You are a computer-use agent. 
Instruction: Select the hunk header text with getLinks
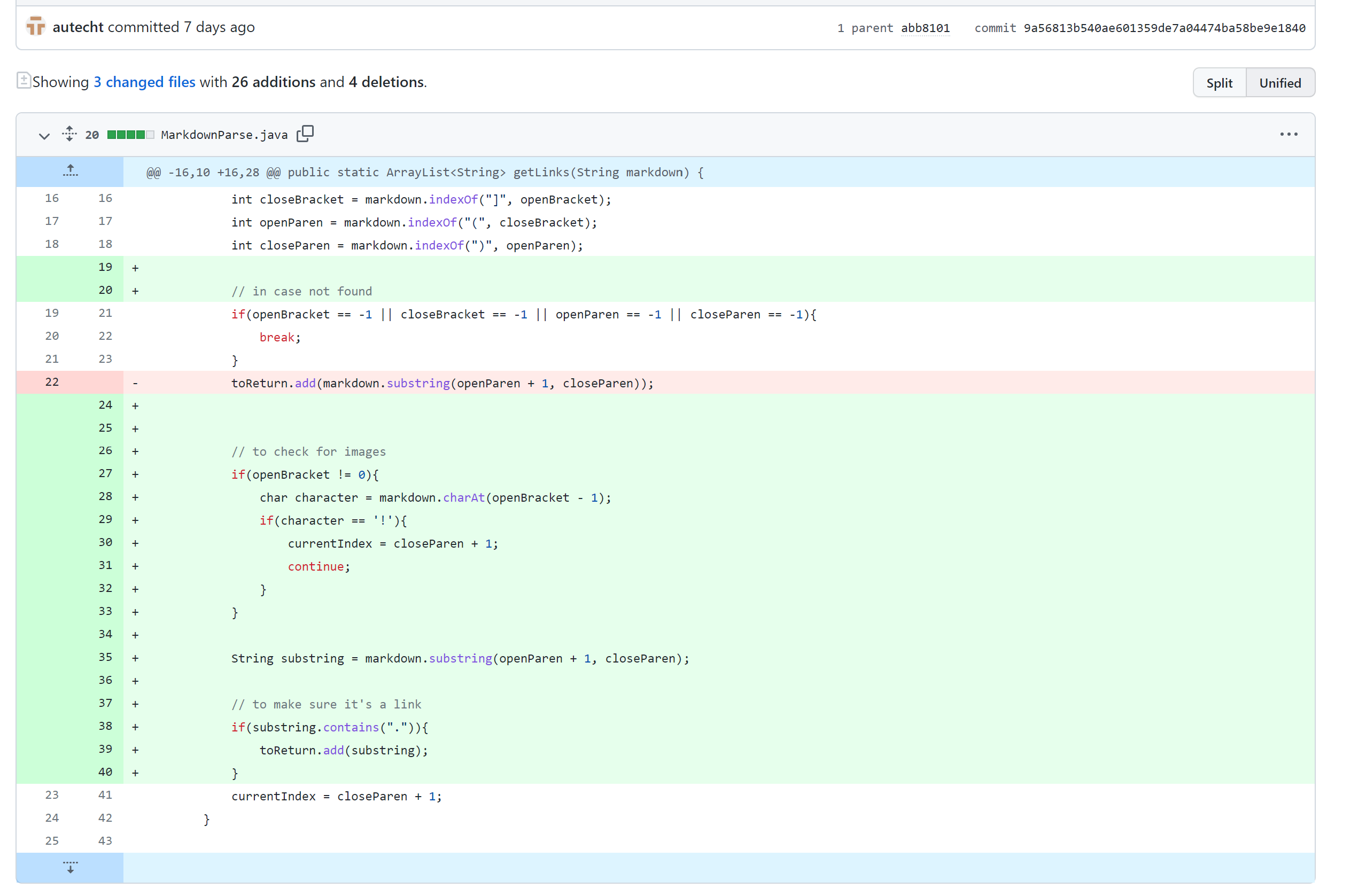coord(425,173)
